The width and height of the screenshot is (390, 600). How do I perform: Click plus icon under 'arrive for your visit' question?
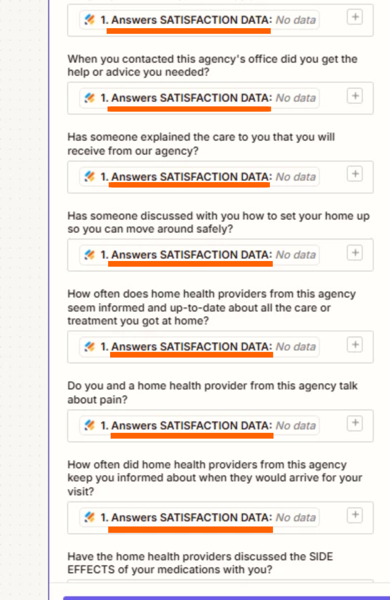coord(355,515)
